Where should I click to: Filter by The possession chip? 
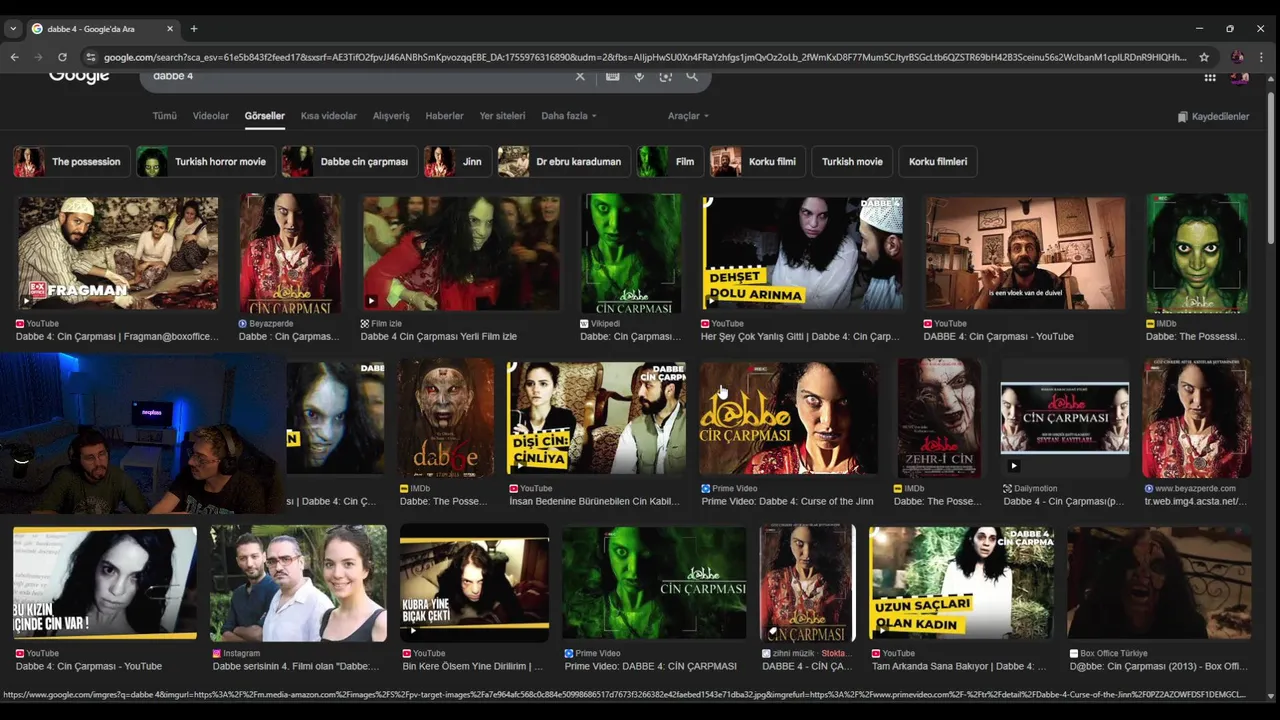70,161
